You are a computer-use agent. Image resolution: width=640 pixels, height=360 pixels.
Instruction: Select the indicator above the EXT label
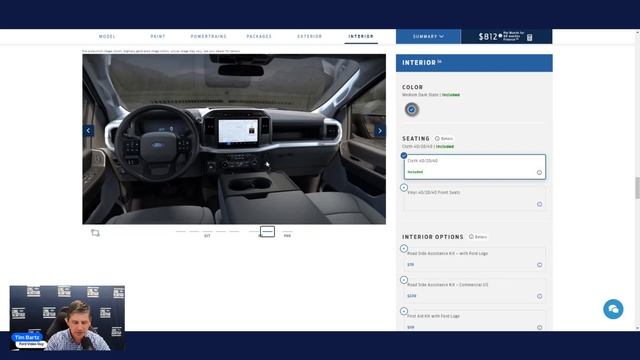[x=207, y=231]
